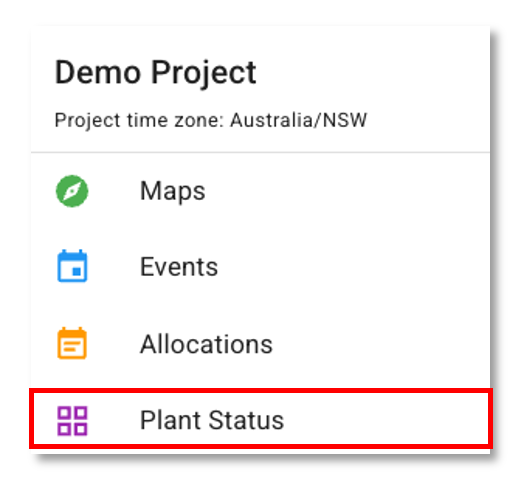
Task: Click the orange Allocations calendar icon
Action: pyautogui.click(x=72, y=343)
